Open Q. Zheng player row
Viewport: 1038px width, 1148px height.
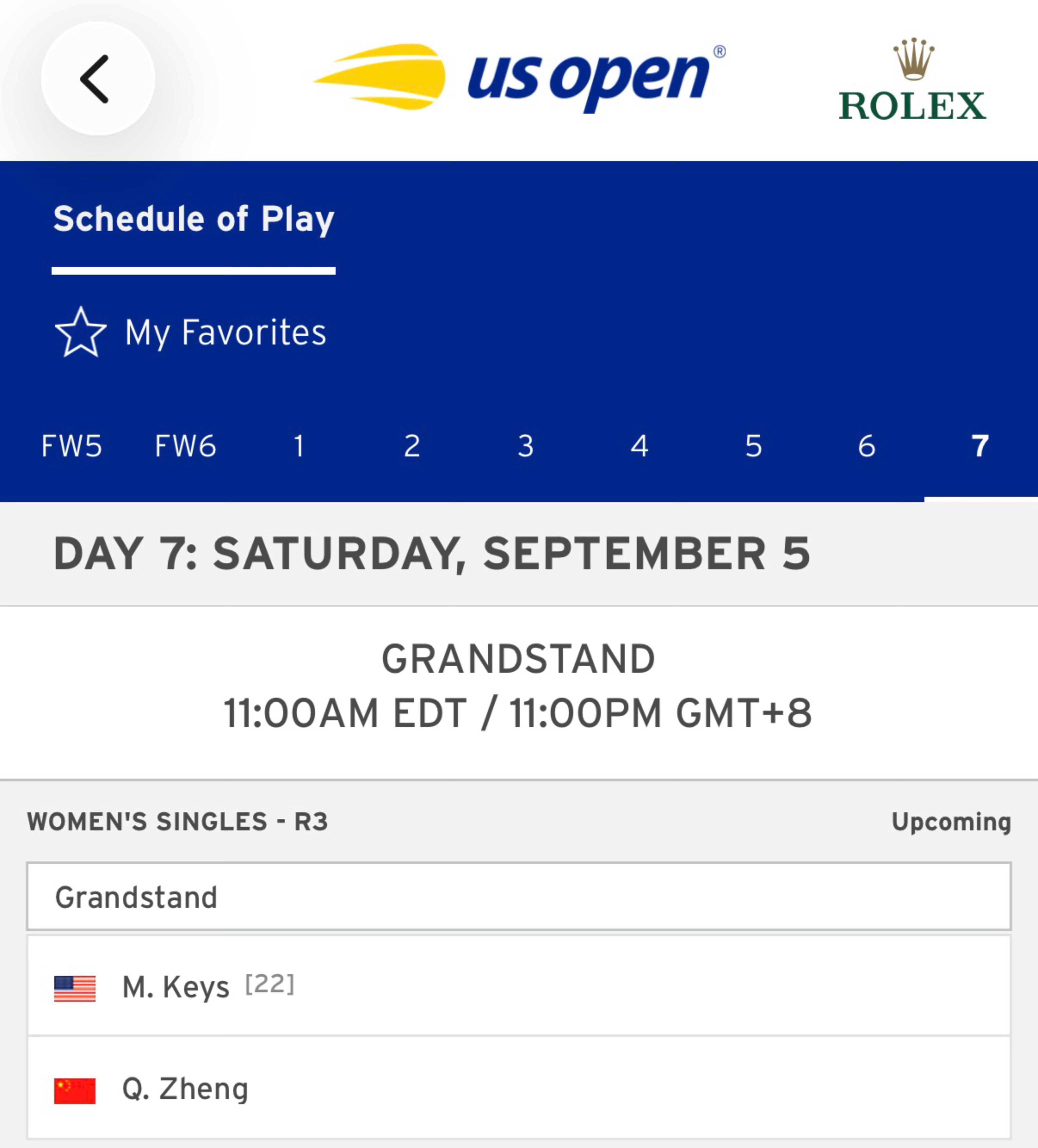(x=519, y=1088)
